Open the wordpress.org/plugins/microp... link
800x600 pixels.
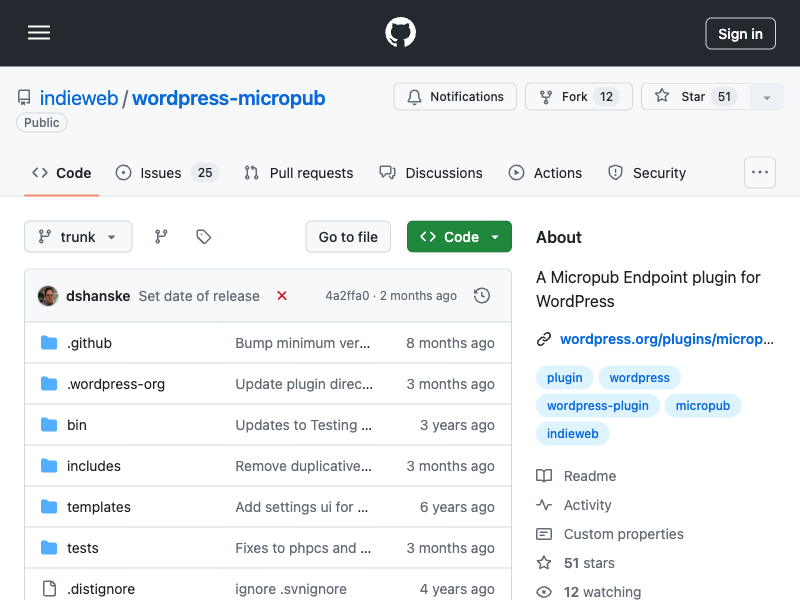(x=667, y=339)
